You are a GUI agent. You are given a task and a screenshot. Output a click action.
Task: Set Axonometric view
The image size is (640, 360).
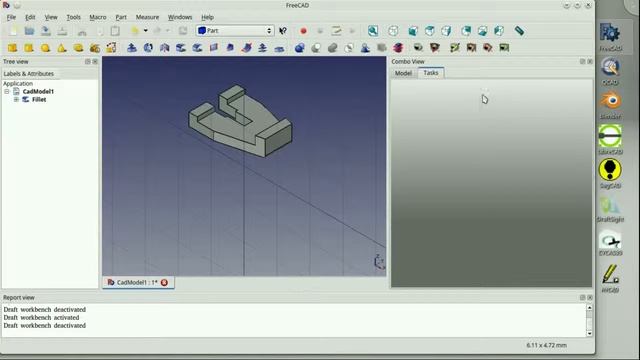click(393, 31)
